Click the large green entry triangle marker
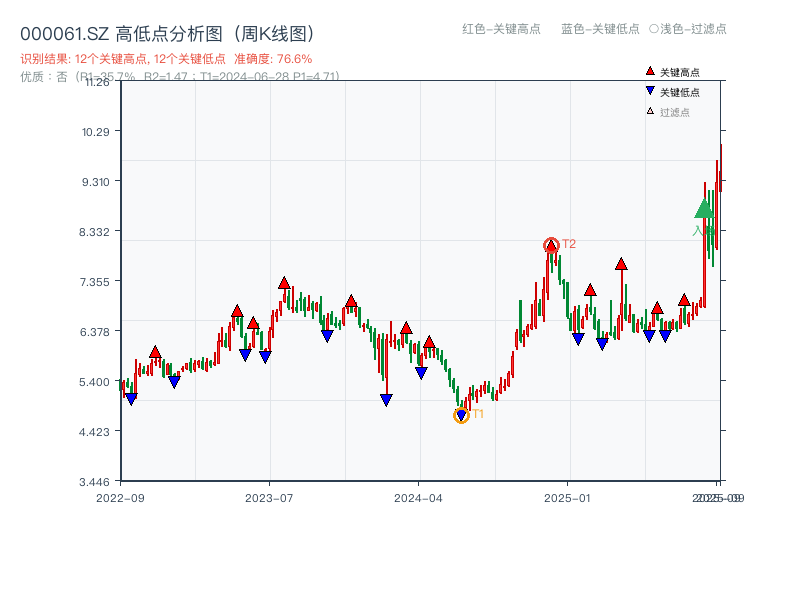This screenshot has width=800, height=600. [x=704, y=208]
